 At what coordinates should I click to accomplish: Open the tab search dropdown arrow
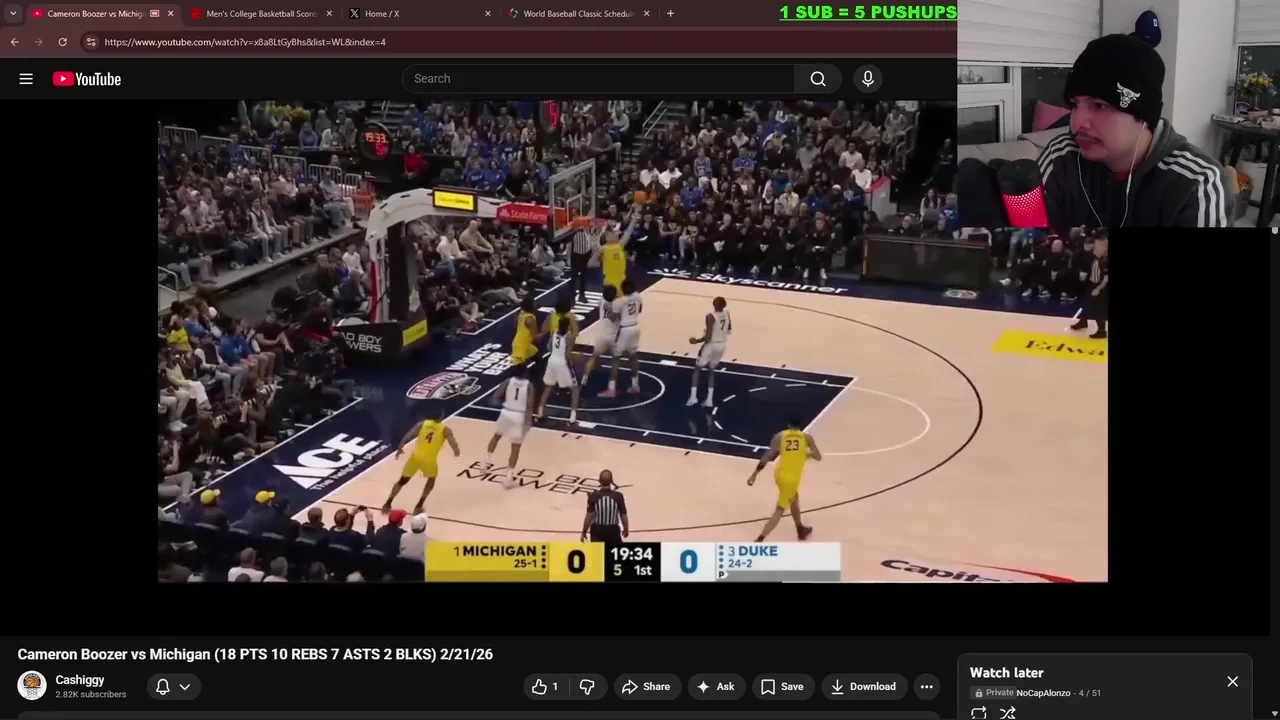[x=13, y=14]
